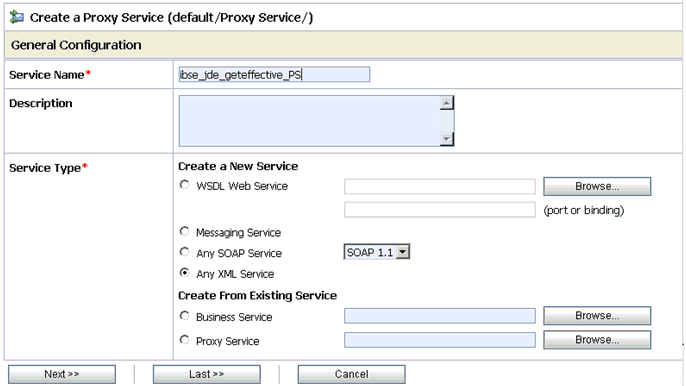686x386 pixels.
Task: Click the Last >> button
Action: tap(206, 374)
